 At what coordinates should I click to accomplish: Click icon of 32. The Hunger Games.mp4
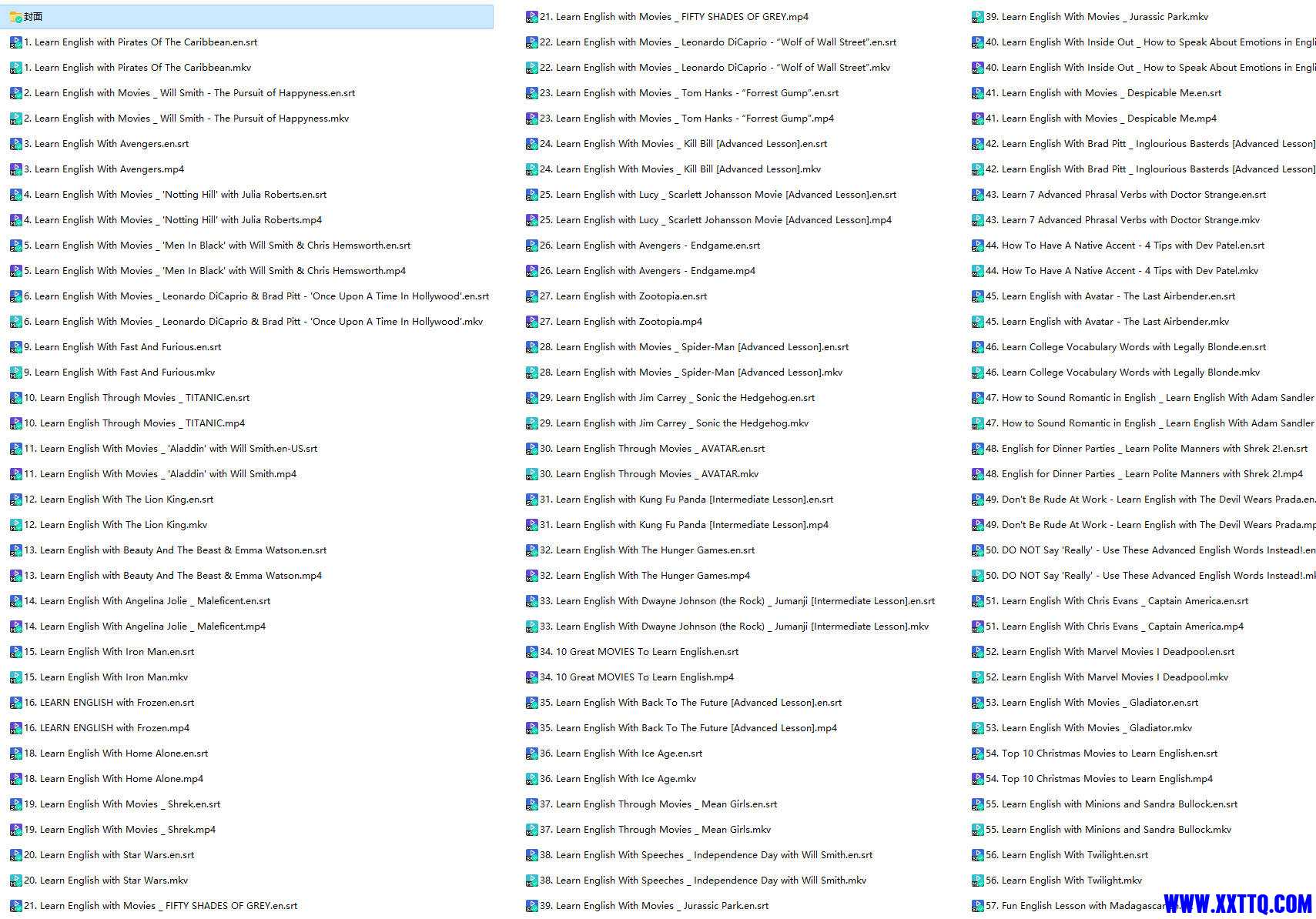click(x=531, y=575)
